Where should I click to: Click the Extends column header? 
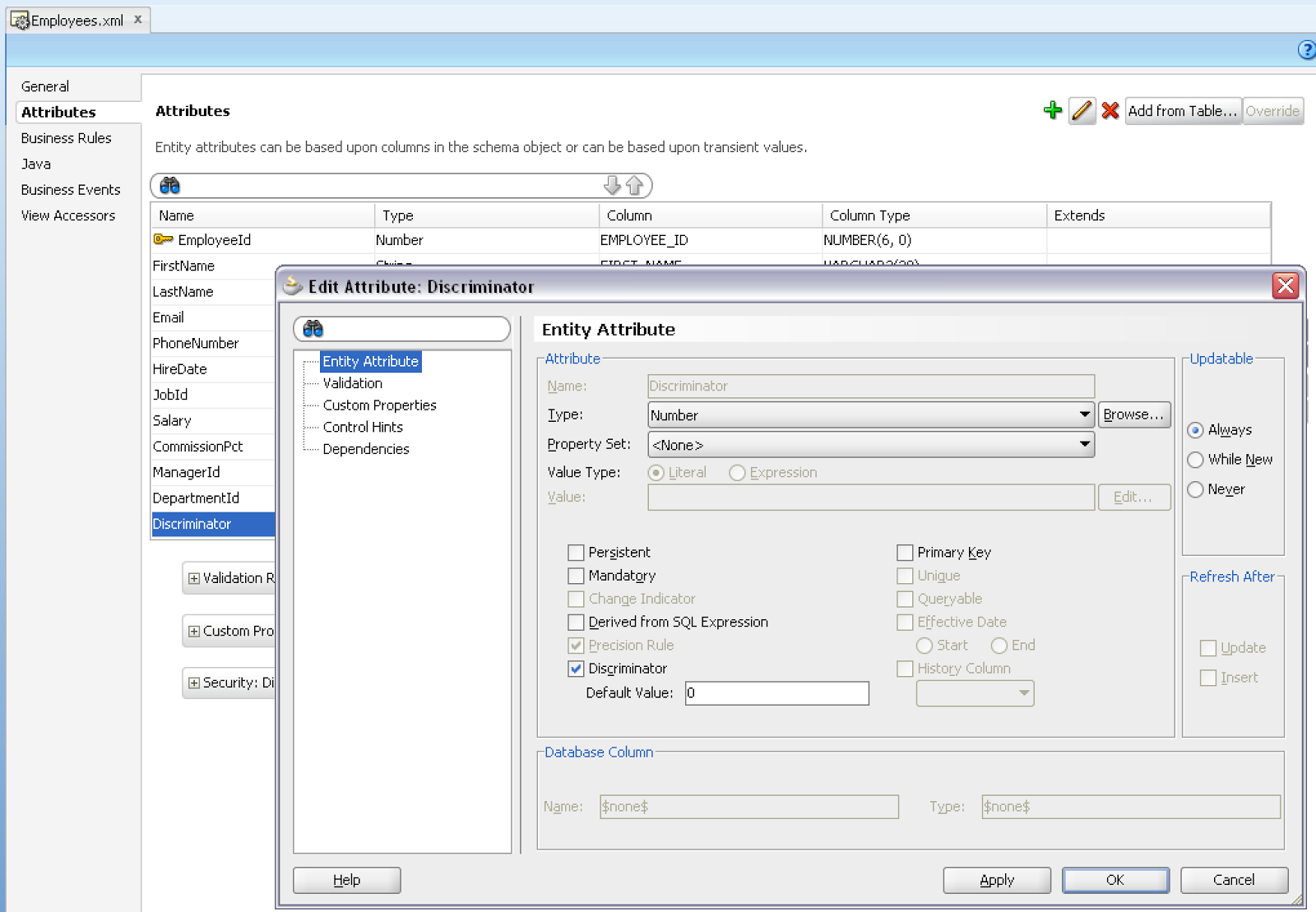tap(1158, 215)
